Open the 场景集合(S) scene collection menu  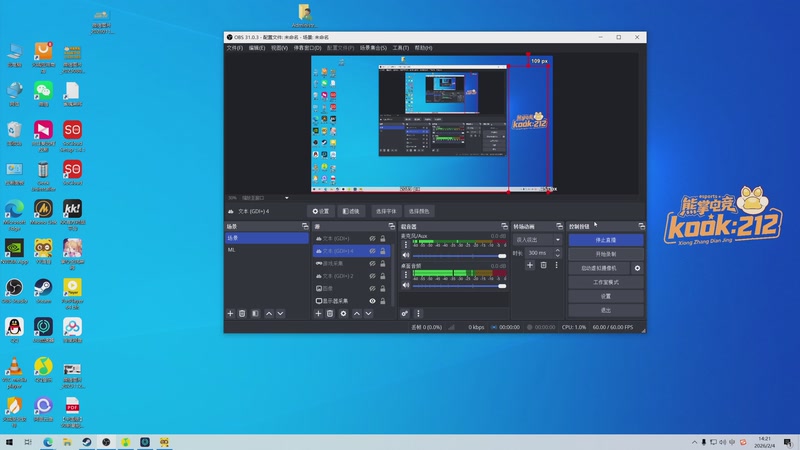tap(373, 48)
